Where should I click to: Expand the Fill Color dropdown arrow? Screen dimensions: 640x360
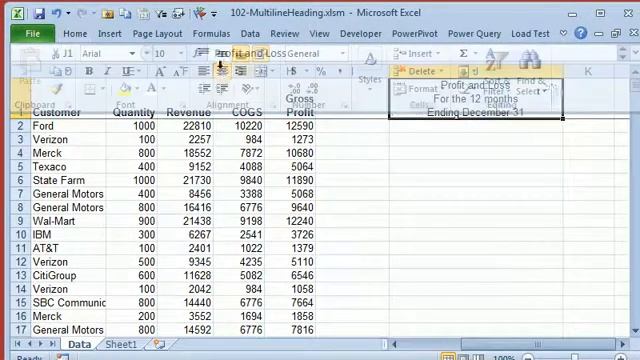pyautogui.click(x=137, y=88)
